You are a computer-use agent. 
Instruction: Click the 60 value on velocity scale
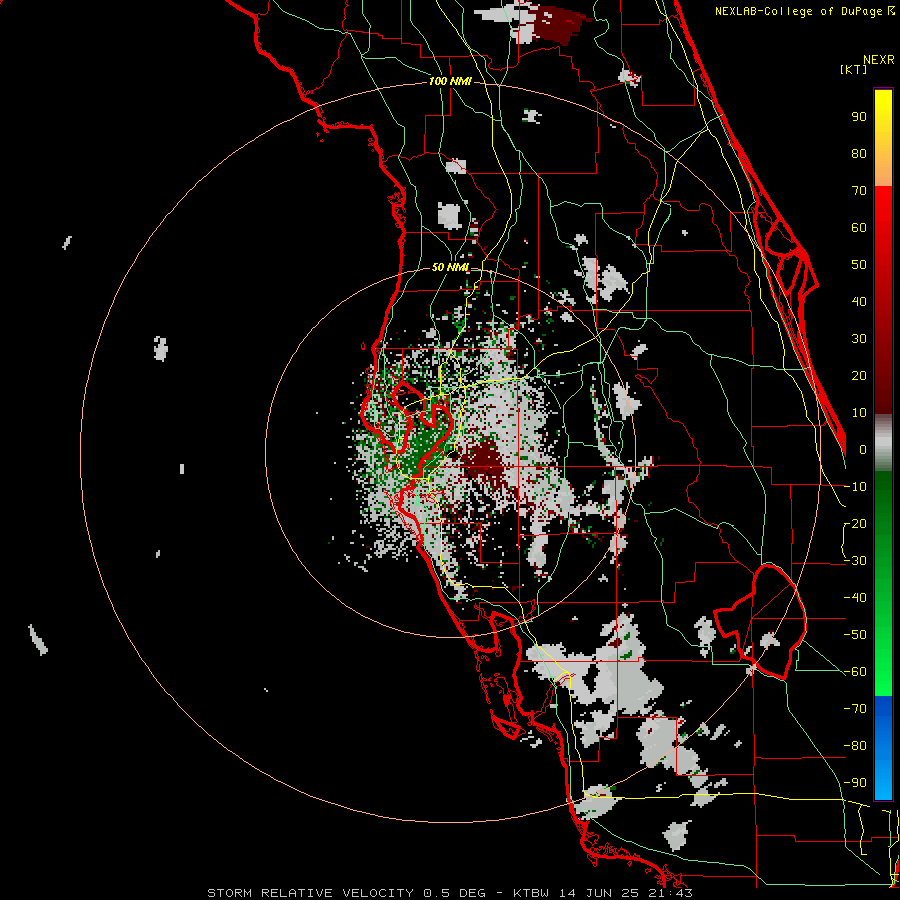[x=859, y=228]
